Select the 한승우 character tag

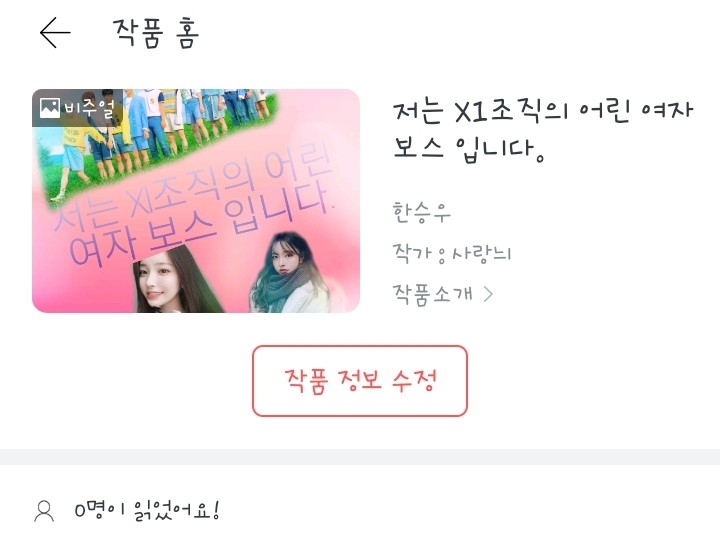click(x=421, y=212)
